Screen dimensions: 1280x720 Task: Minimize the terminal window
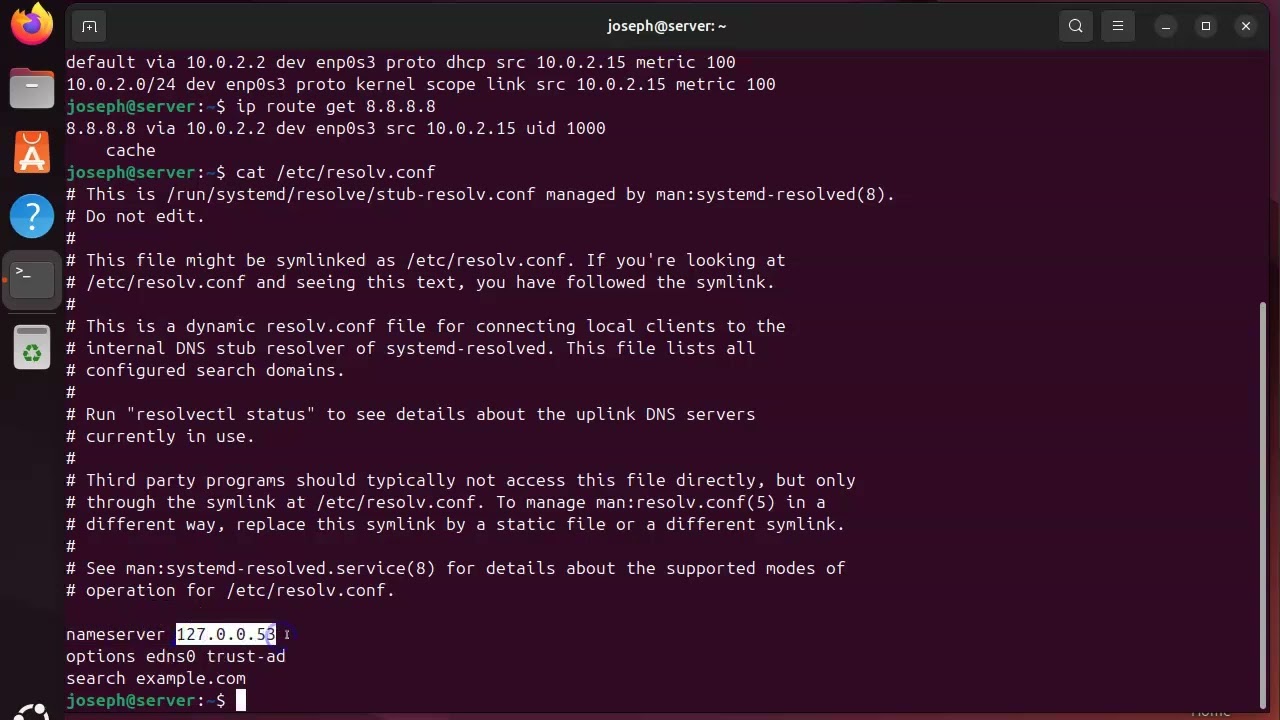[1166, 26]
